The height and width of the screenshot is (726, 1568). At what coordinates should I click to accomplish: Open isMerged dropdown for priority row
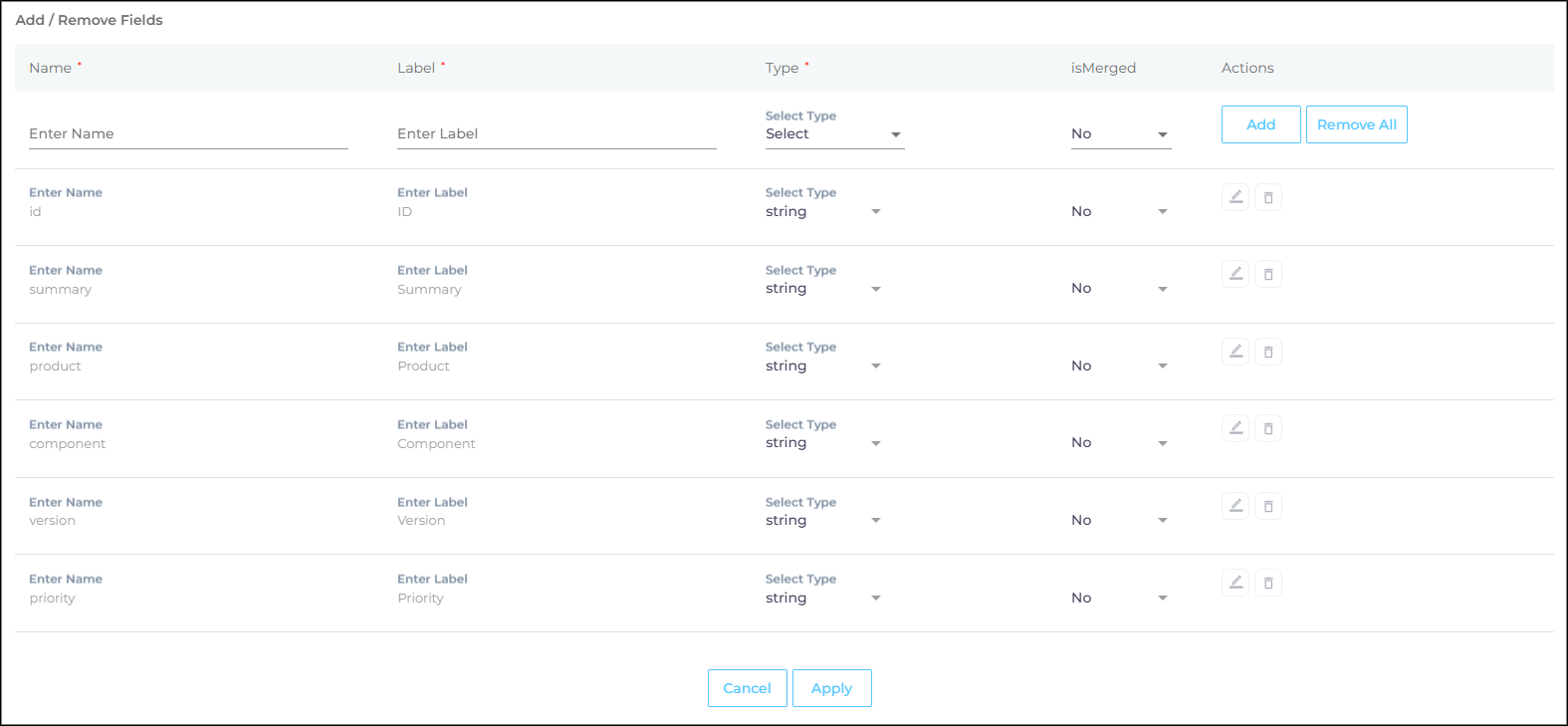[1120, 599]
